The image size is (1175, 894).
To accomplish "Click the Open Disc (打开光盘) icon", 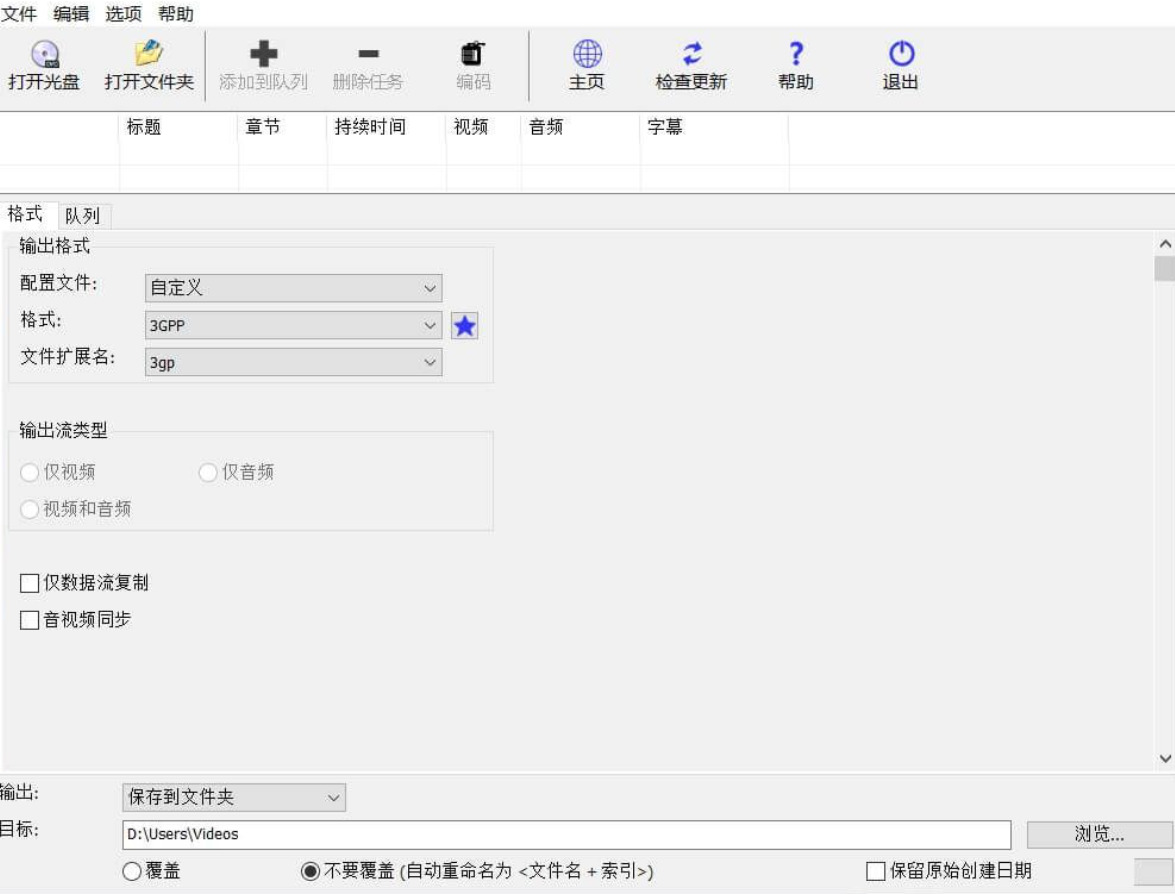I will click(x=45, y=54).
